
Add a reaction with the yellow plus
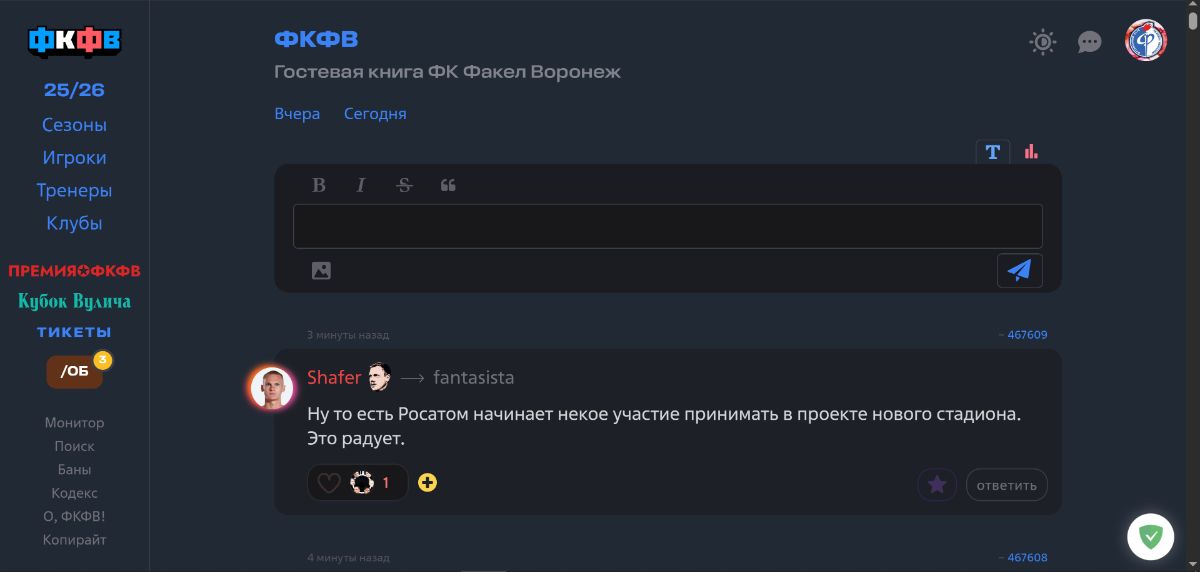tap(427, 483)
